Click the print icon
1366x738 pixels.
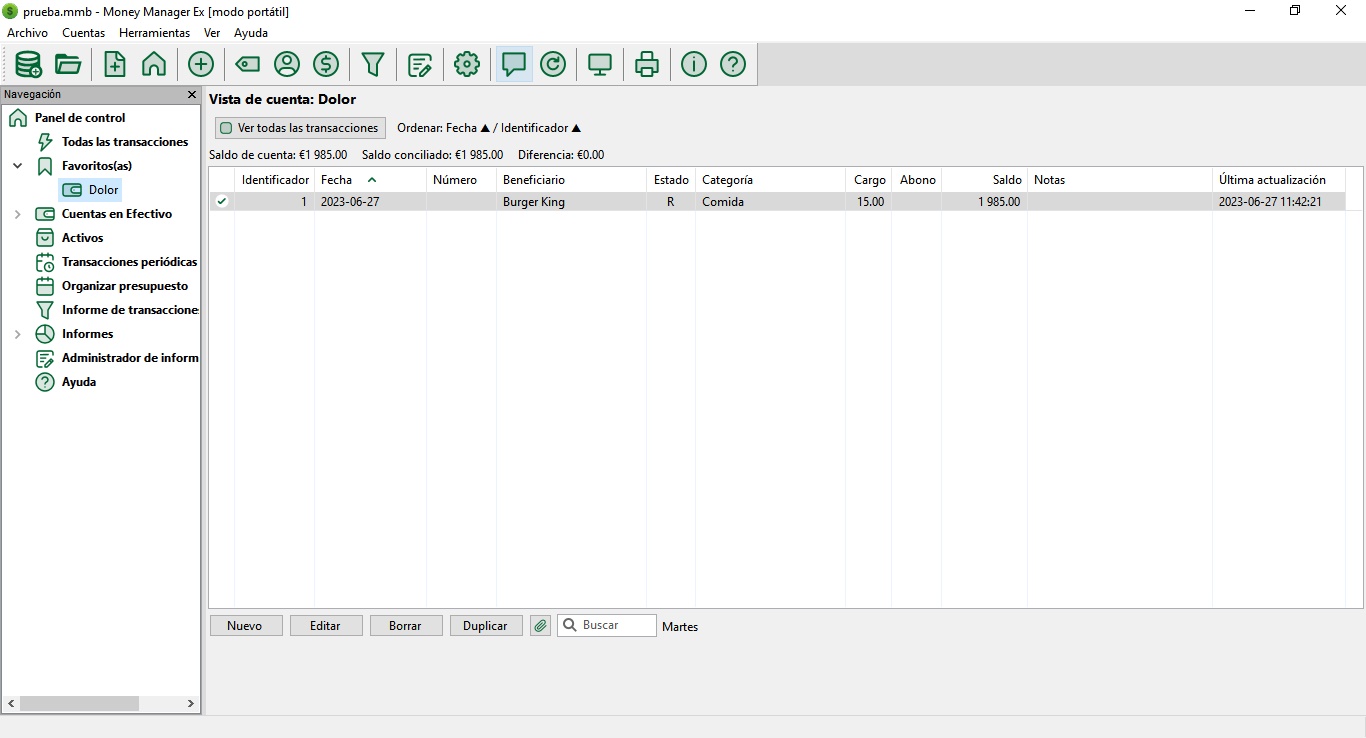point(647,64)
